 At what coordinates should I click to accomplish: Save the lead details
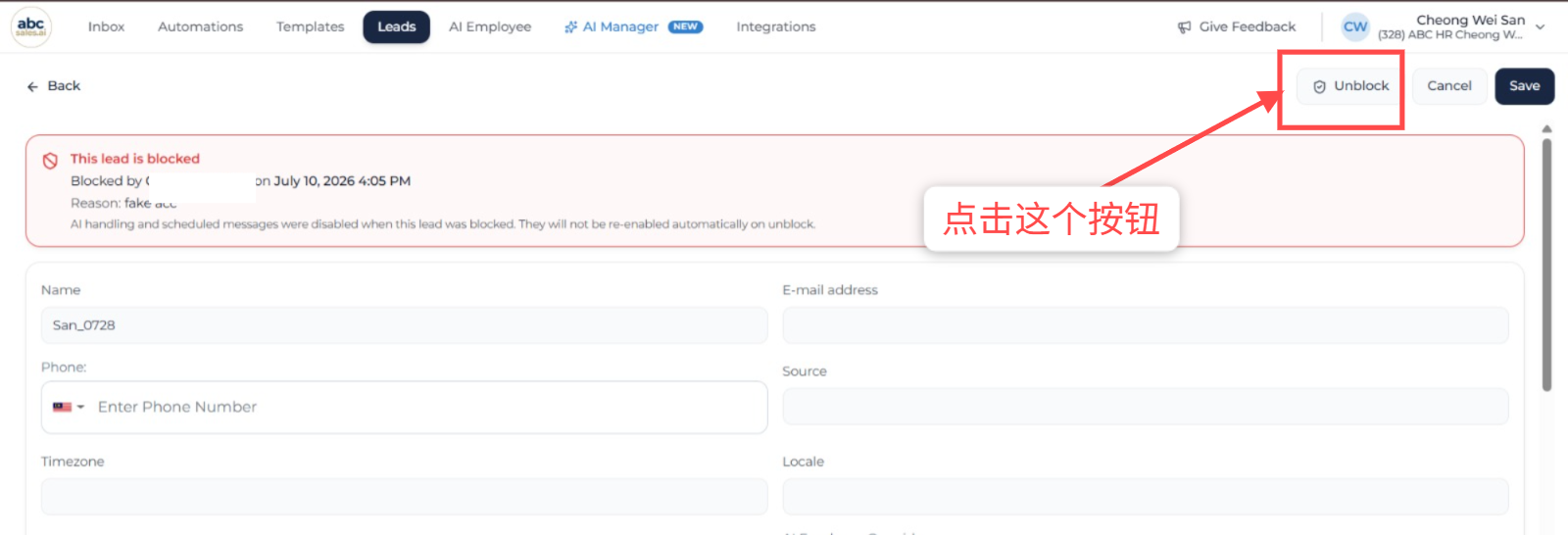[x=1524, y=86]
